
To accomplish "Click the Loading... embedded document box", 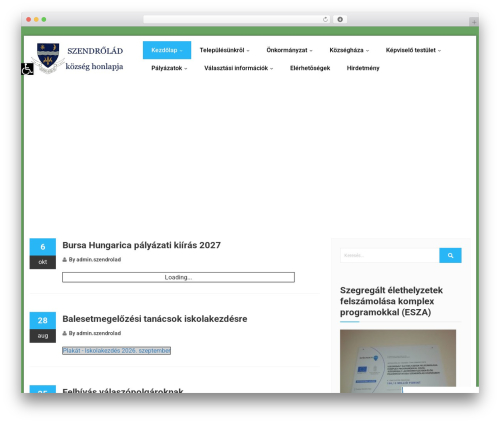I will point(178,277).
